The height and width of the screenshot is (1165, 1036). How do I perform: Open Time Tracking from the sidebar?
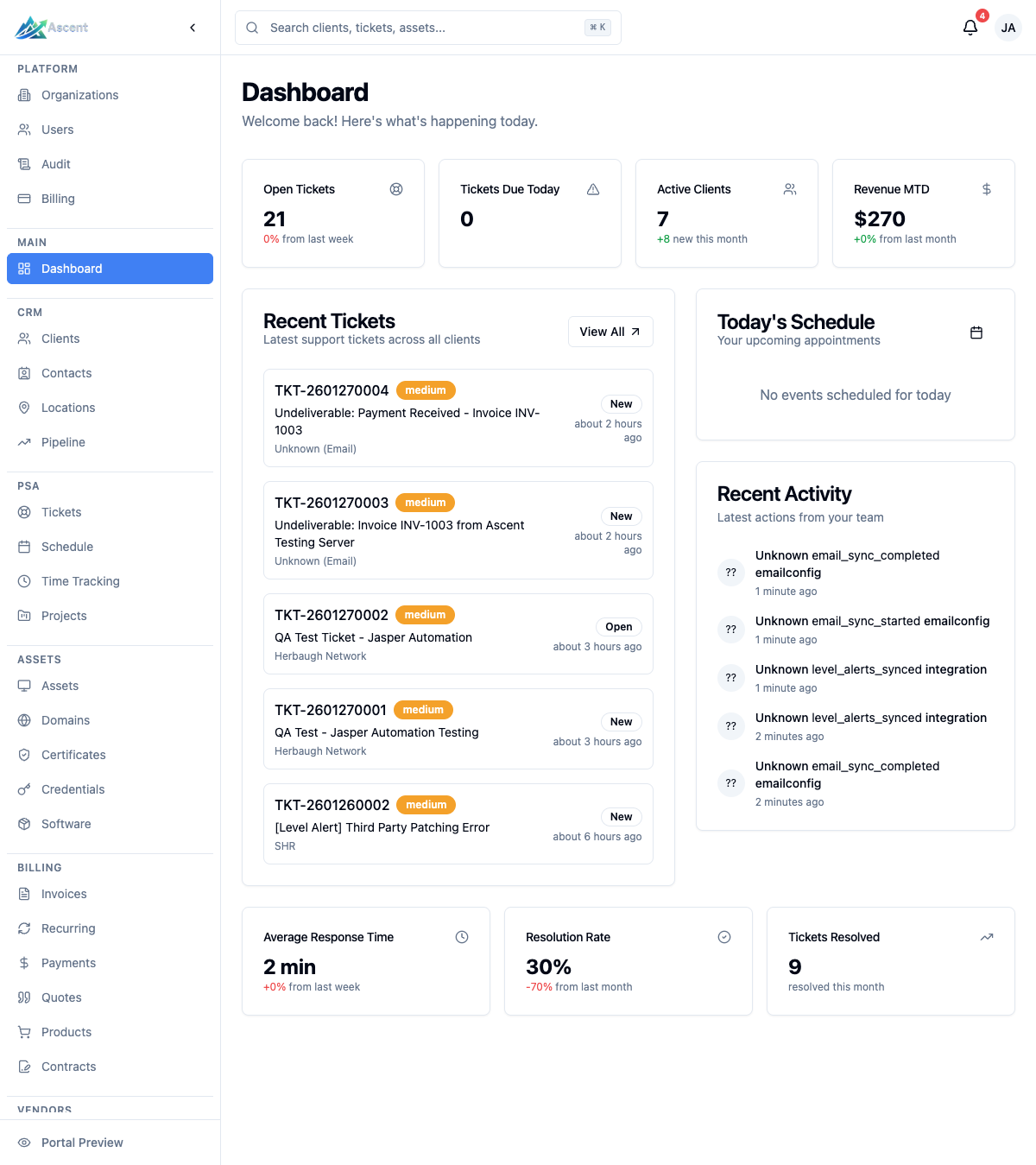click(79, 581)
